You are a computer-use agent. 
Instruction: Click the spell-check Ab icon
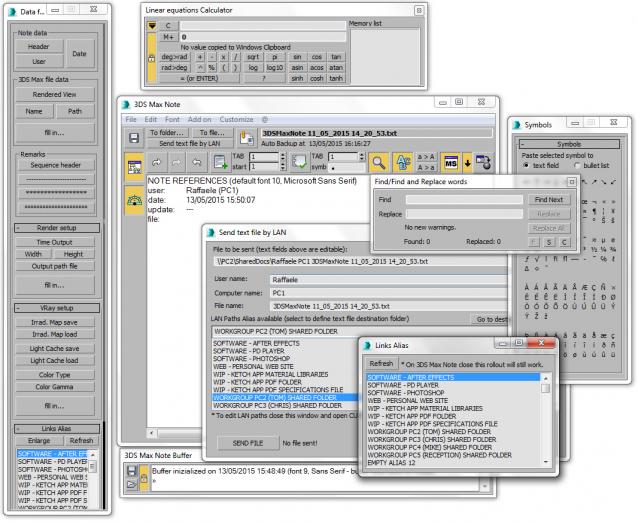(x=402, y=162)
